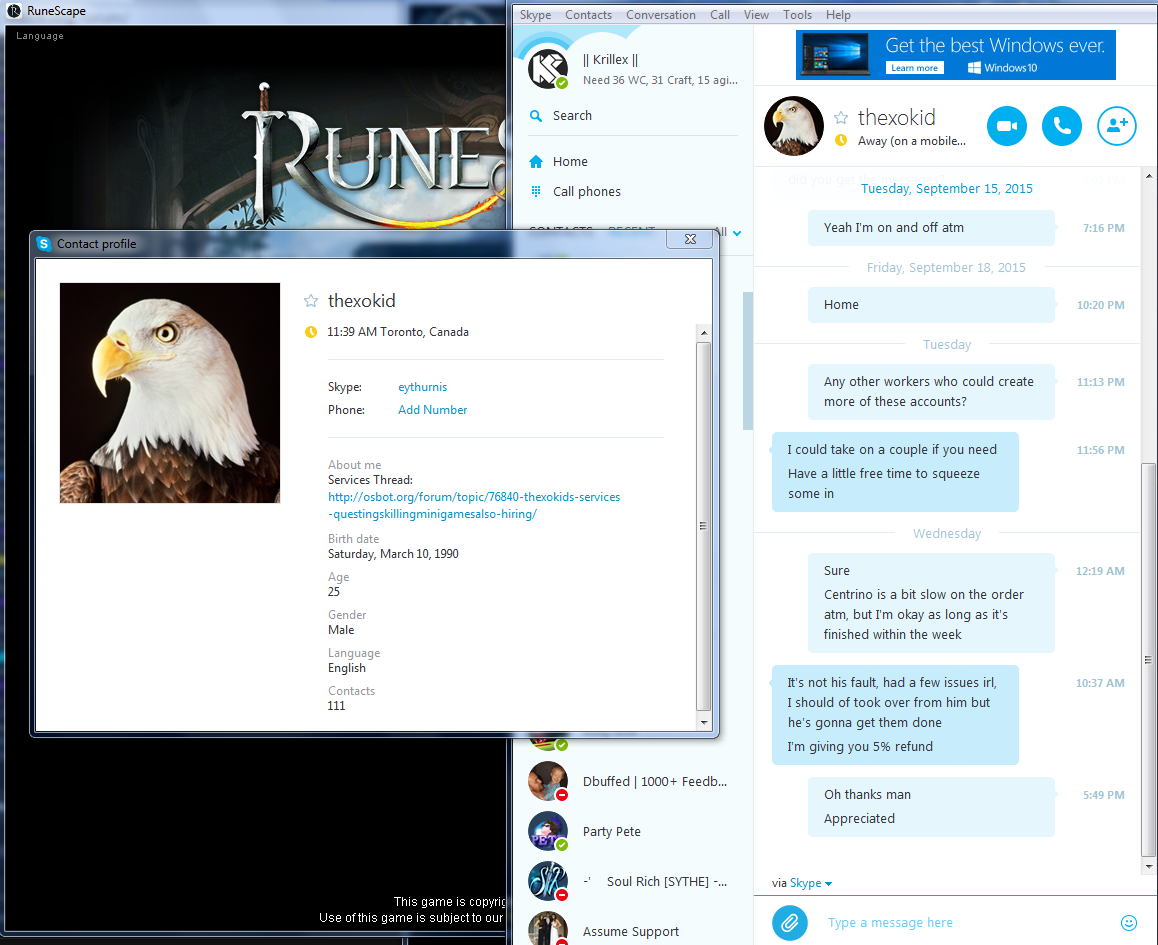The width and height of the screenshot is (1158, 945).
Task: Add people to the conversation
Action: tap(1117, 126)
